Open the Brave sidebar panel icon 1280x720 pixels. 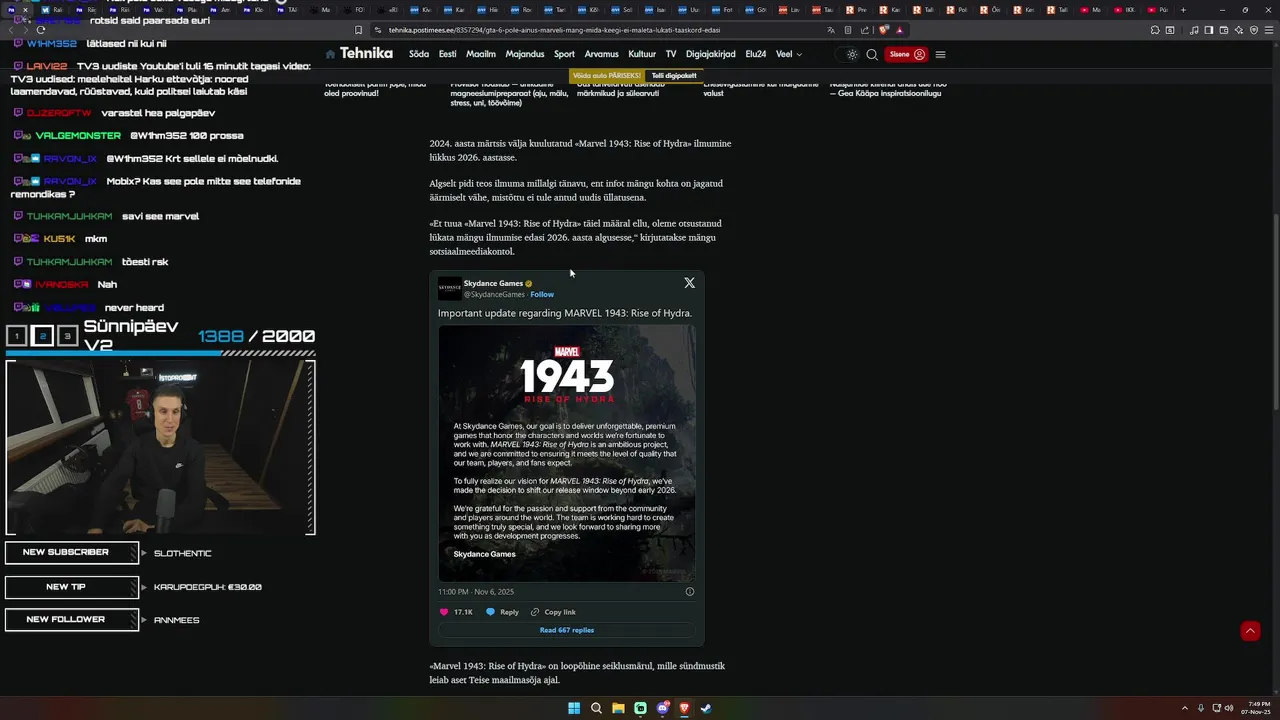[x=1208, y=30]
